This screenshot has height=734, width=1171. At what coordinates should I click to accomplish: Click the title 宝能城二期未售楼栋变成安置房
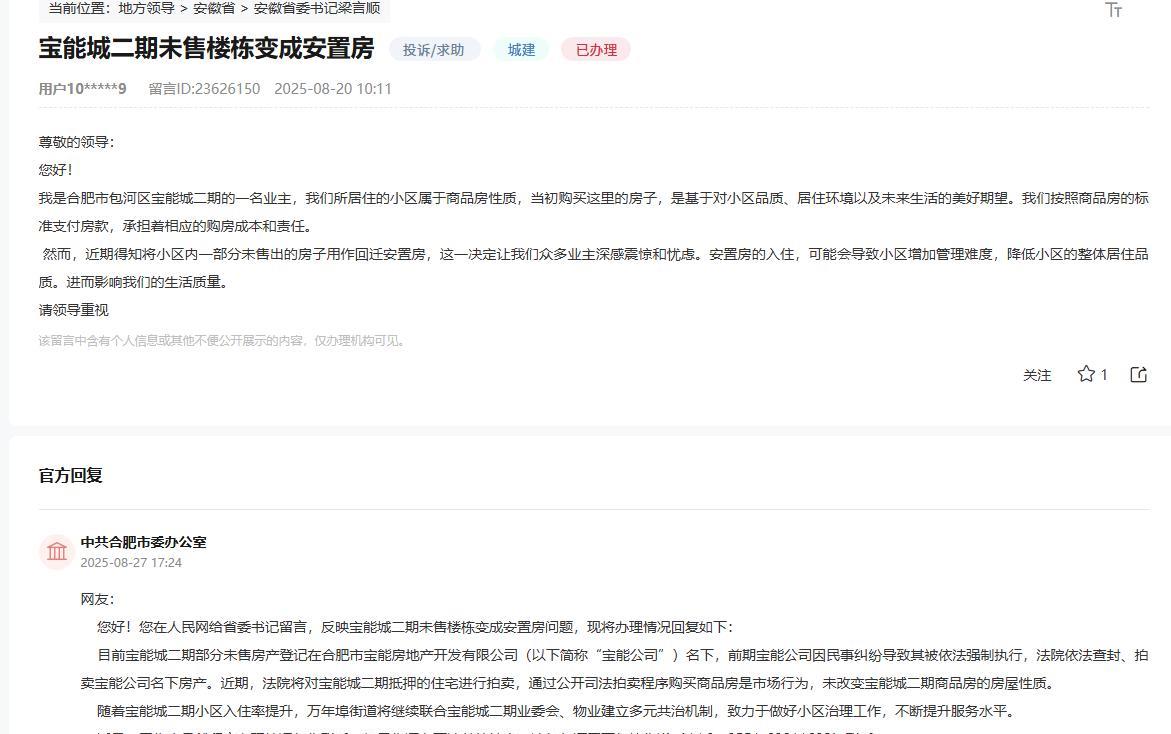[x=206, y=49]
